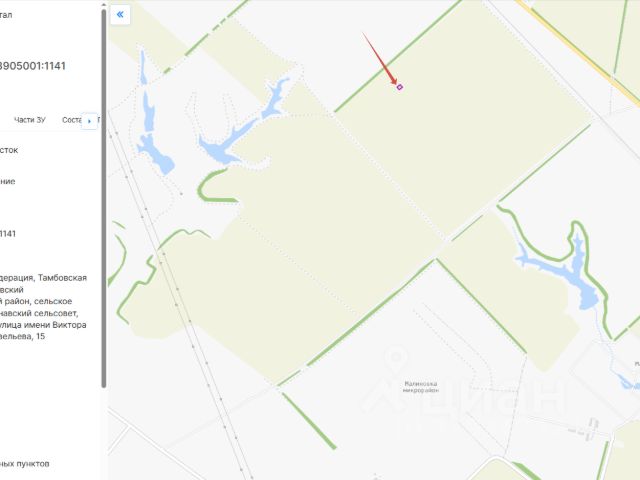This screenshot has height=480, width=640.
Task: Click the Малиновка микрорайон map label
Action: point(420,387)
